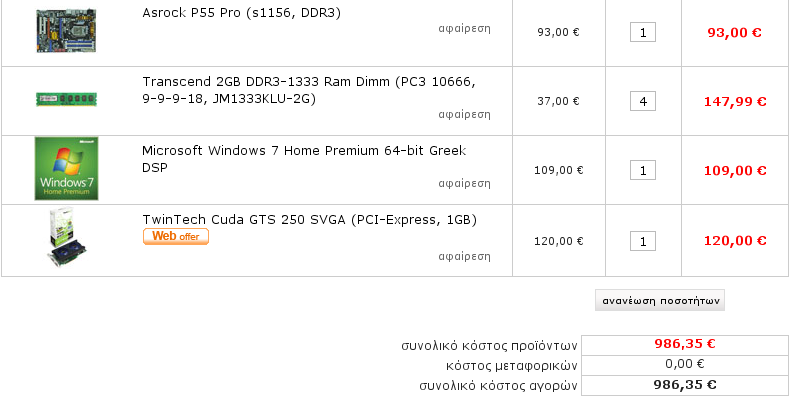Click the Asrock P55 Pro motherboard thumbnail

click(x=67, y=30)
